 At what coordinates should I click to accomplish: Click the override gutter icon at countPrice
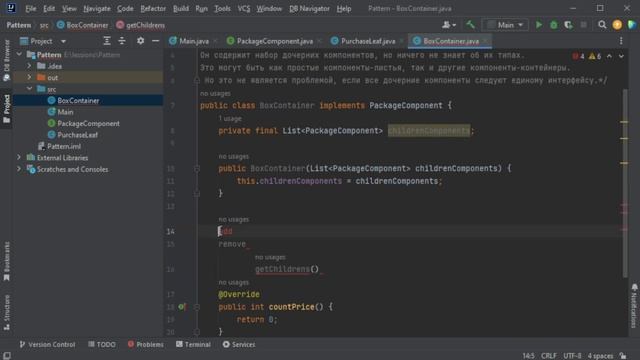coord(182,307)
